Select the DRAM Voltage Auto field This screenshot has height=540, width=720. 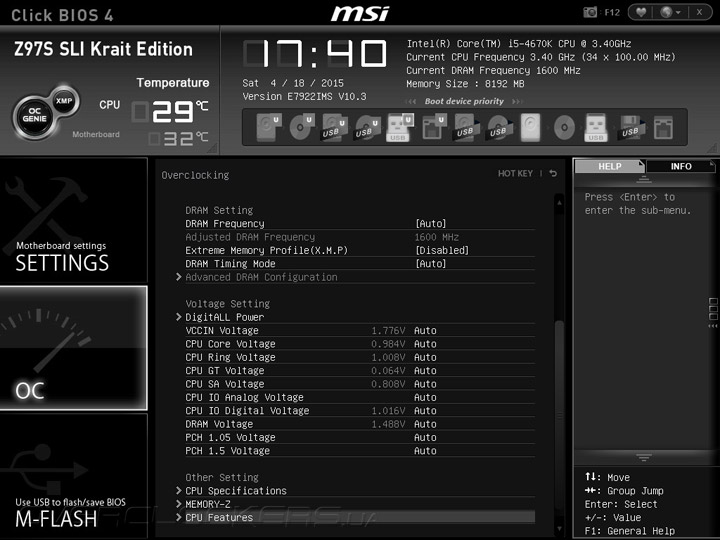point(425,424)
